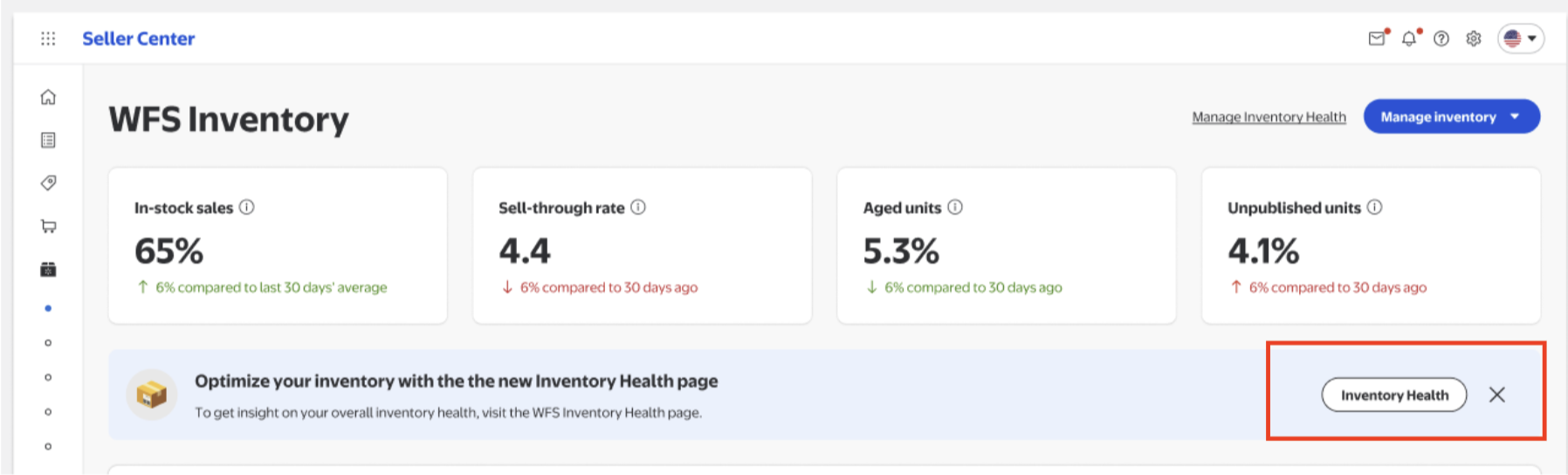Open the mail inbox icon
The height and width of the screenshot is (475, 1568).
pyautogui.click(x=1377, y=38)
